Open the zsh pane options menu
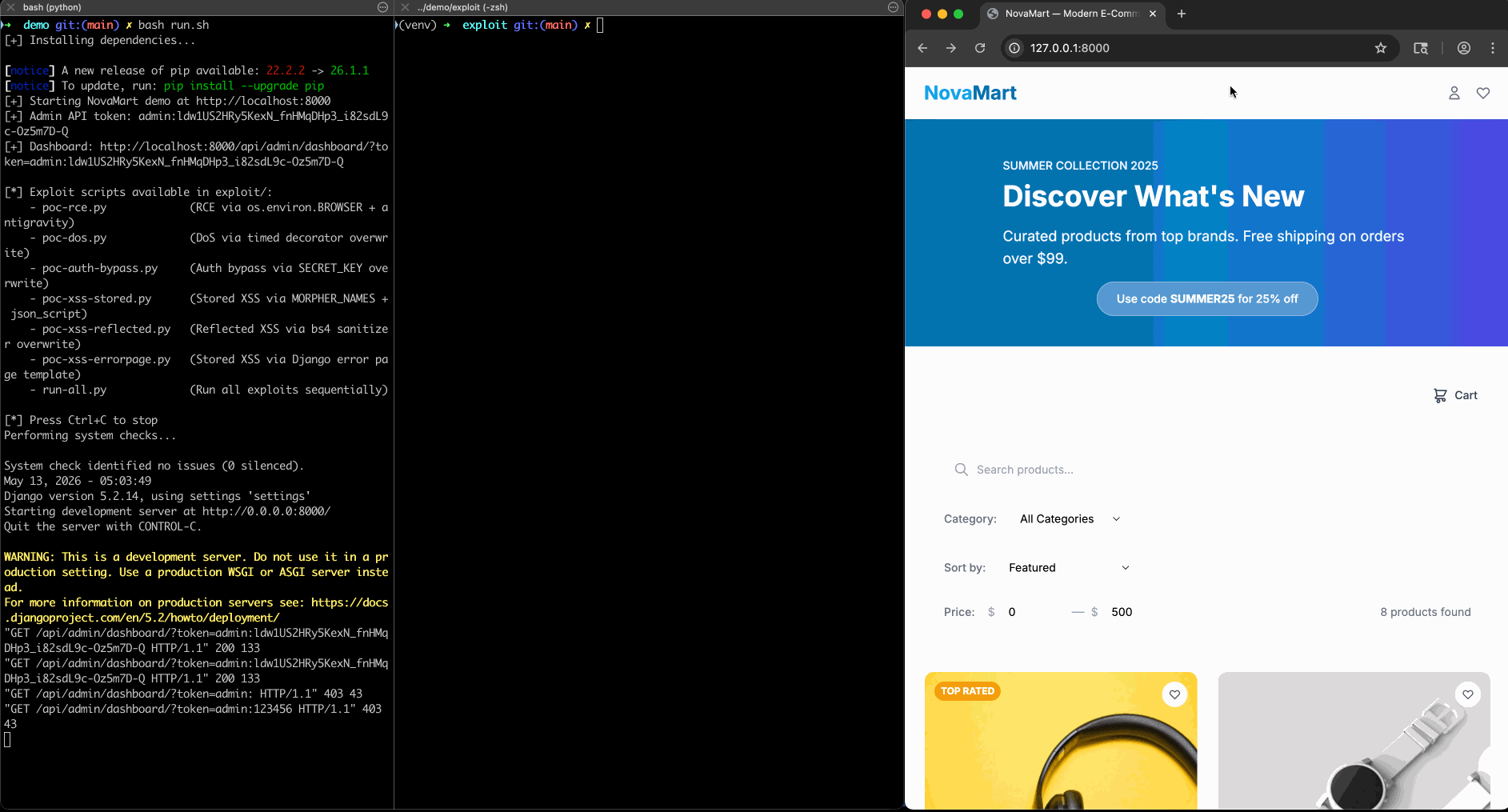Viewport: 1508px width, 812px height. tap(893, 7)
